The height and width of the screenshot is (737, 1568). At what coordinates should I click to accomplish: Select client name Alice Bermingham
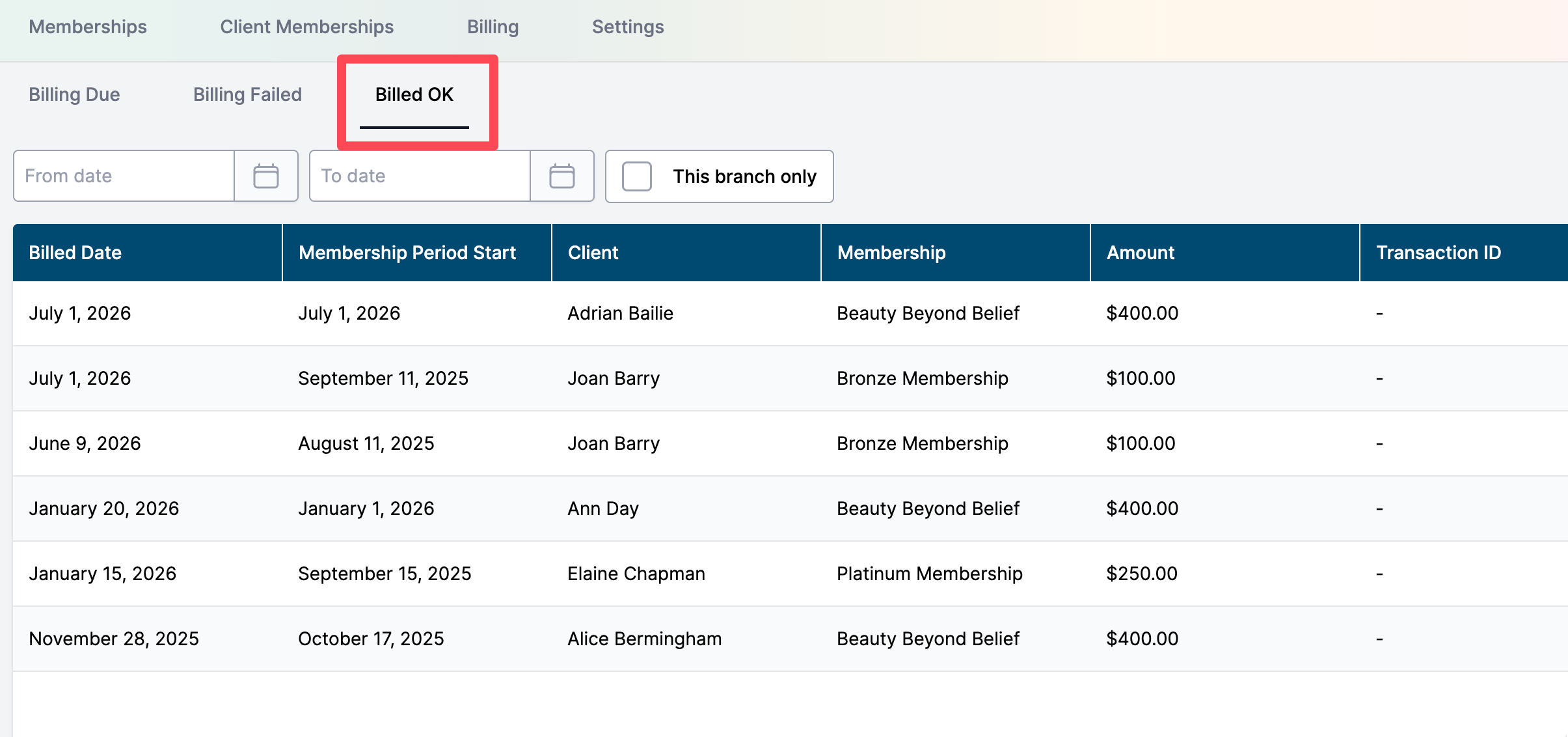645,639
